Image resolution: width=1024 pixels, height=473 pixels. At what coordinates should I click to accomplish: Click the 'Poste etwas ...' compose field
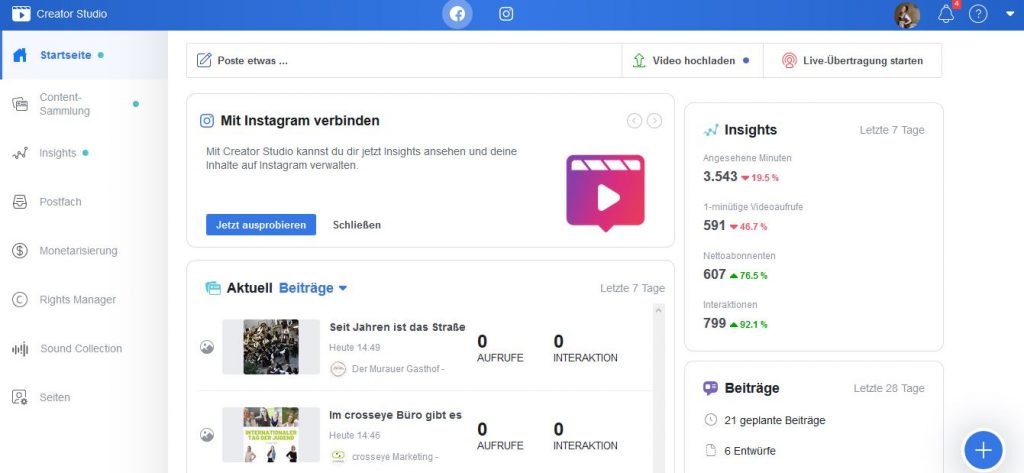pos(404,61)
